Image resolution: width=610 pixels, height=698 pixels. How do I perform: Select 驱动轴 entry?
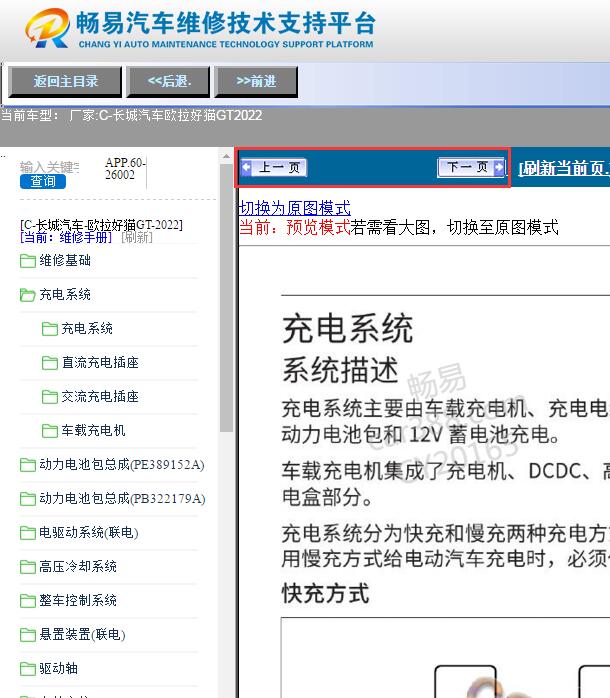pyautogui.click(x=58, y=668)
